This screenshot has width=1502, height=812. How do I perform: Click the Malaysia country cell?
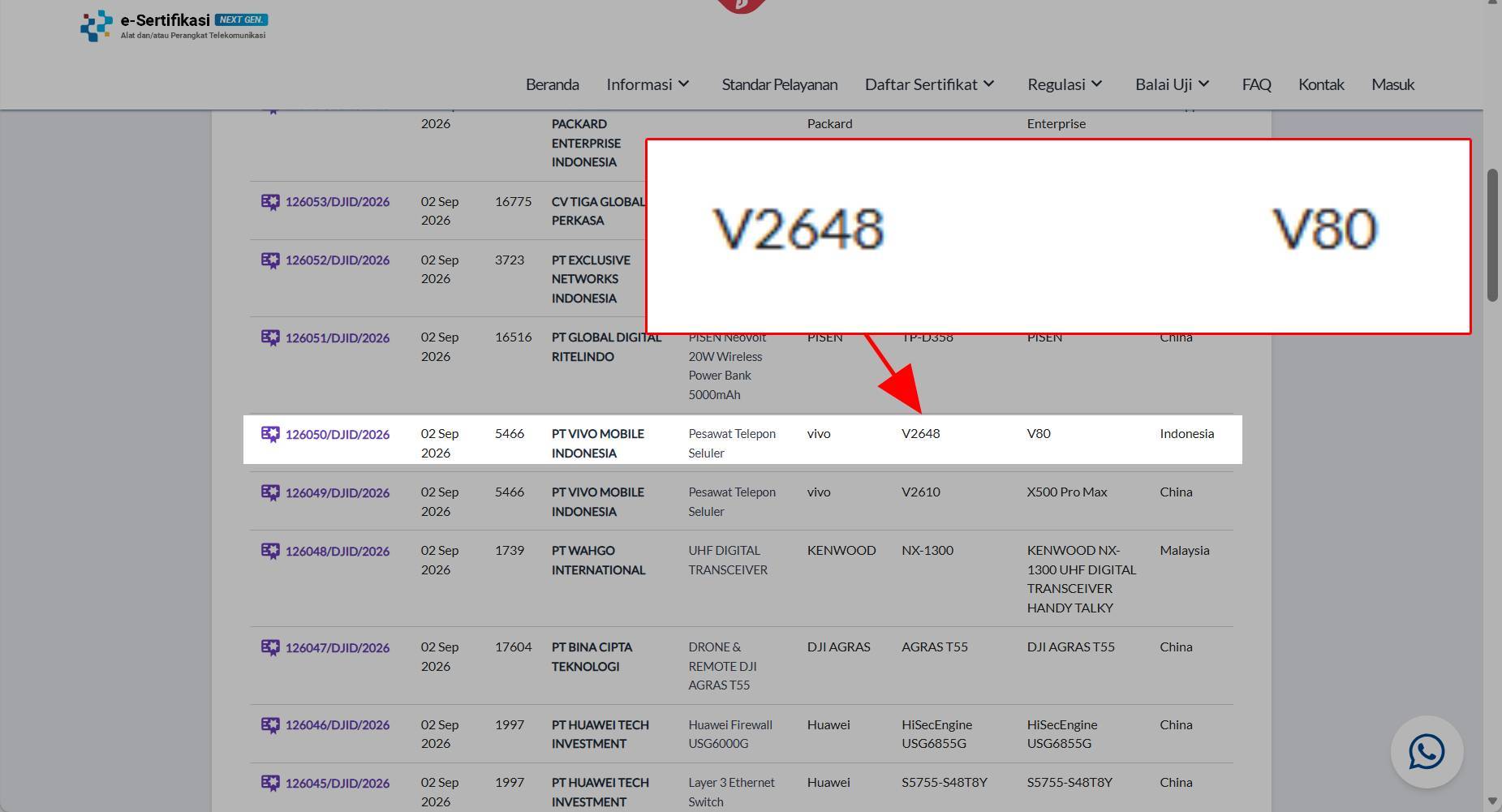coord(1185,551)
